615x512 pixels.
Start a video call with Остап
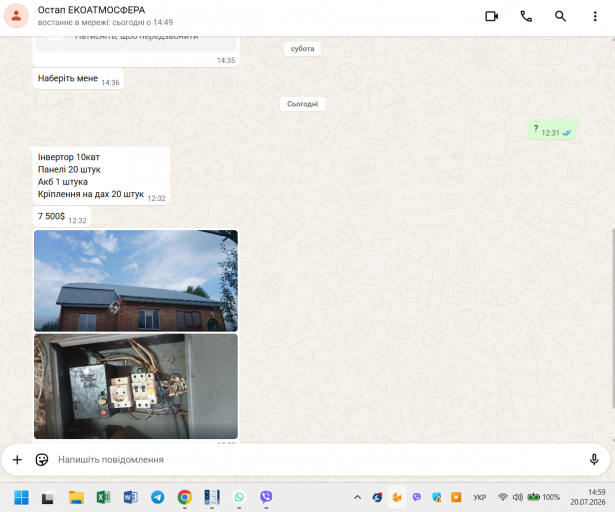point(491,16)
